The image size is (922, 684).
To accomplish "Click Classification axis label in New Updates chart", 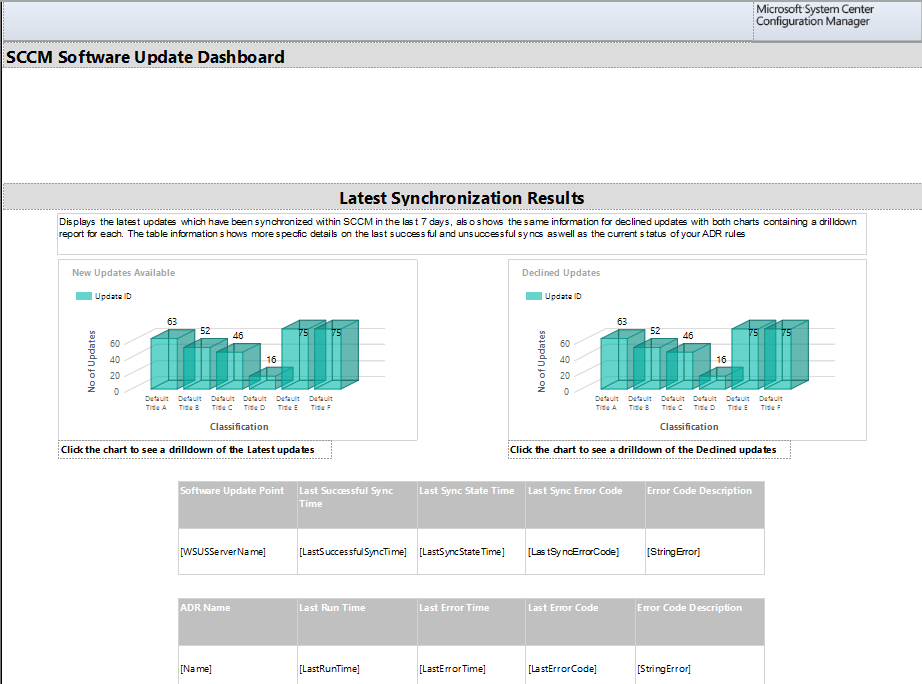I will click(x=239, y=427).
